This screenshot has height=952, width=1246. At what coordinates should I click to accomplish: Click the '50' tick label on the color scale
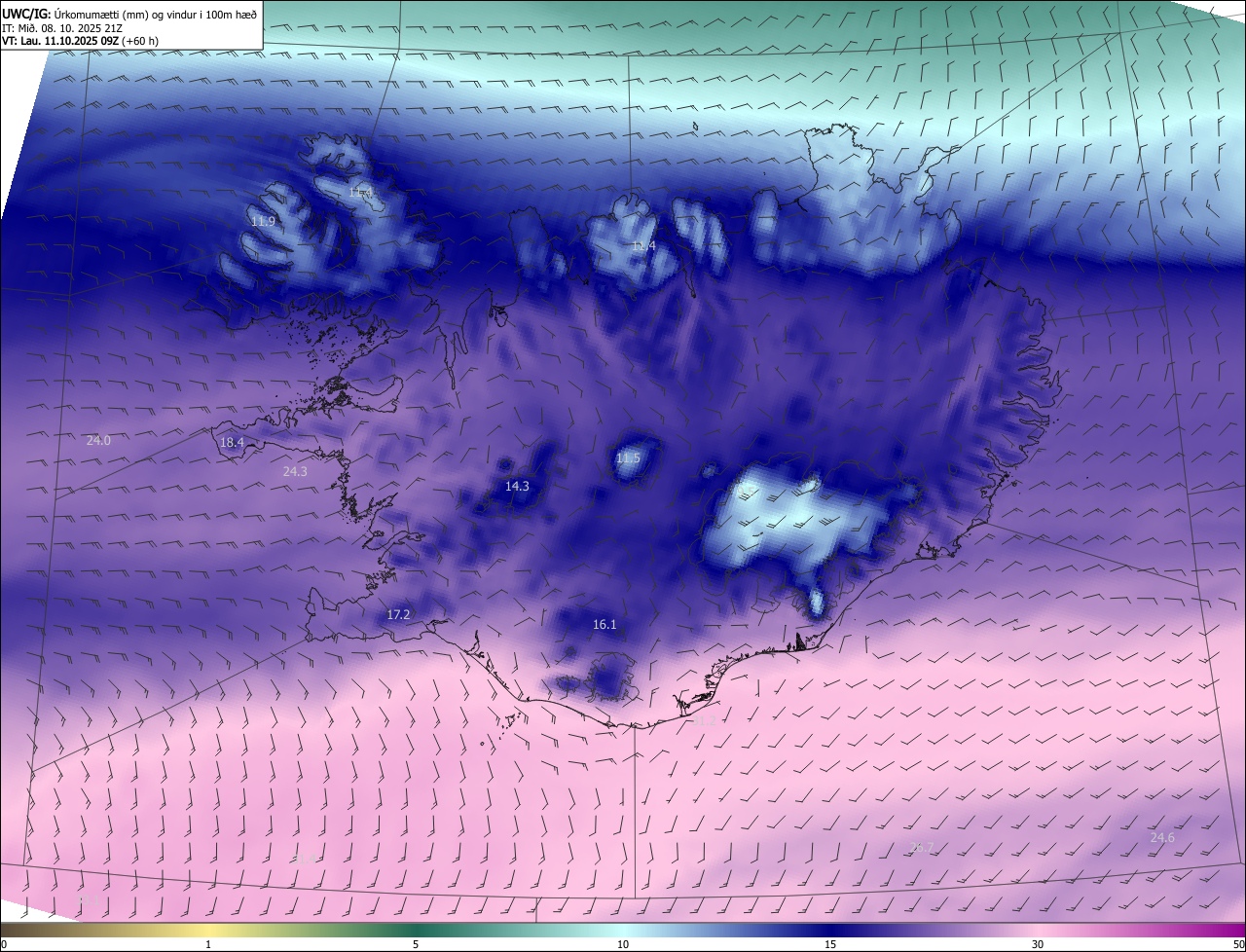coord(1238,944)
